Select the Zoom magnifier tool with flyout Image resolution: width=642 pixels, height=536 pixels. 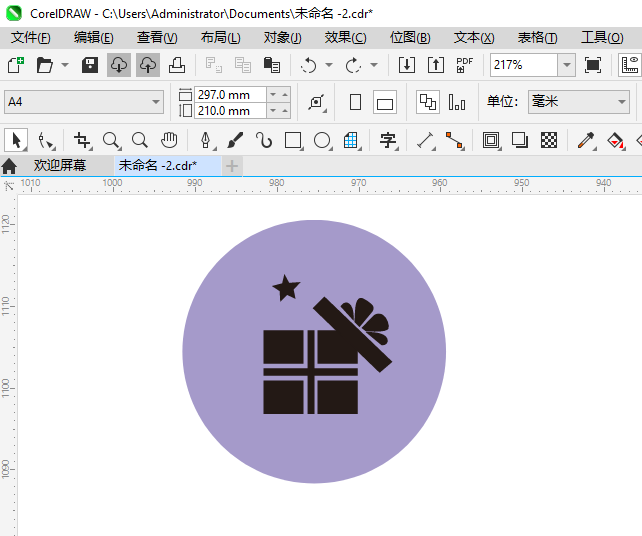pos(111,140)
